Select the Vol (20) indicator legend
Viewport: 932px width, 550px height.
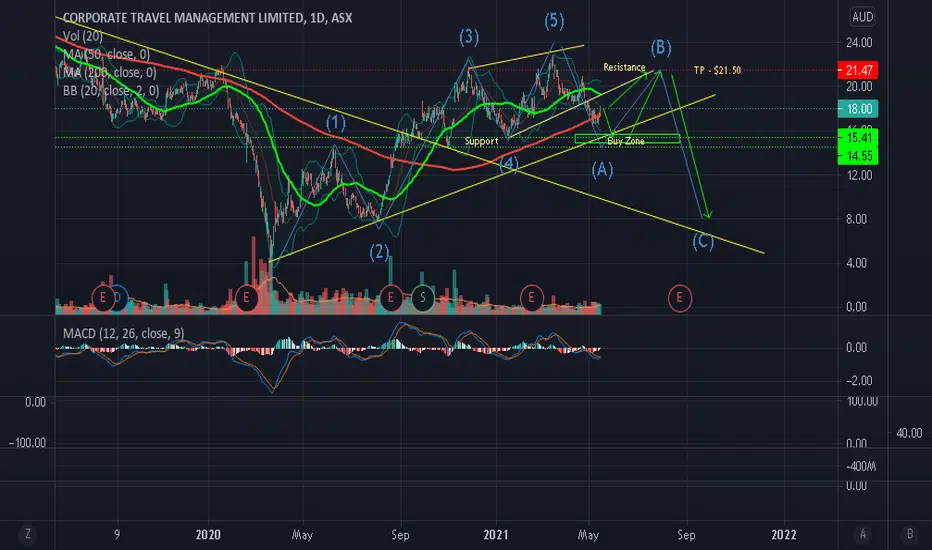pyautogui.click(x=83, y=36)
